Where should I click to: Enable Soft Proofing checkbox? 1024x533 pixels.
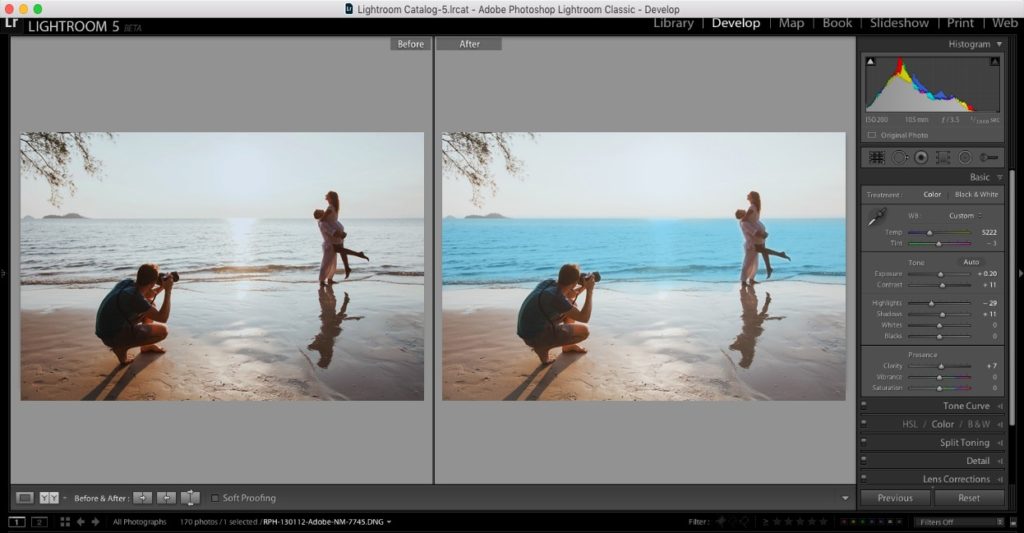[x=215, y=498]
